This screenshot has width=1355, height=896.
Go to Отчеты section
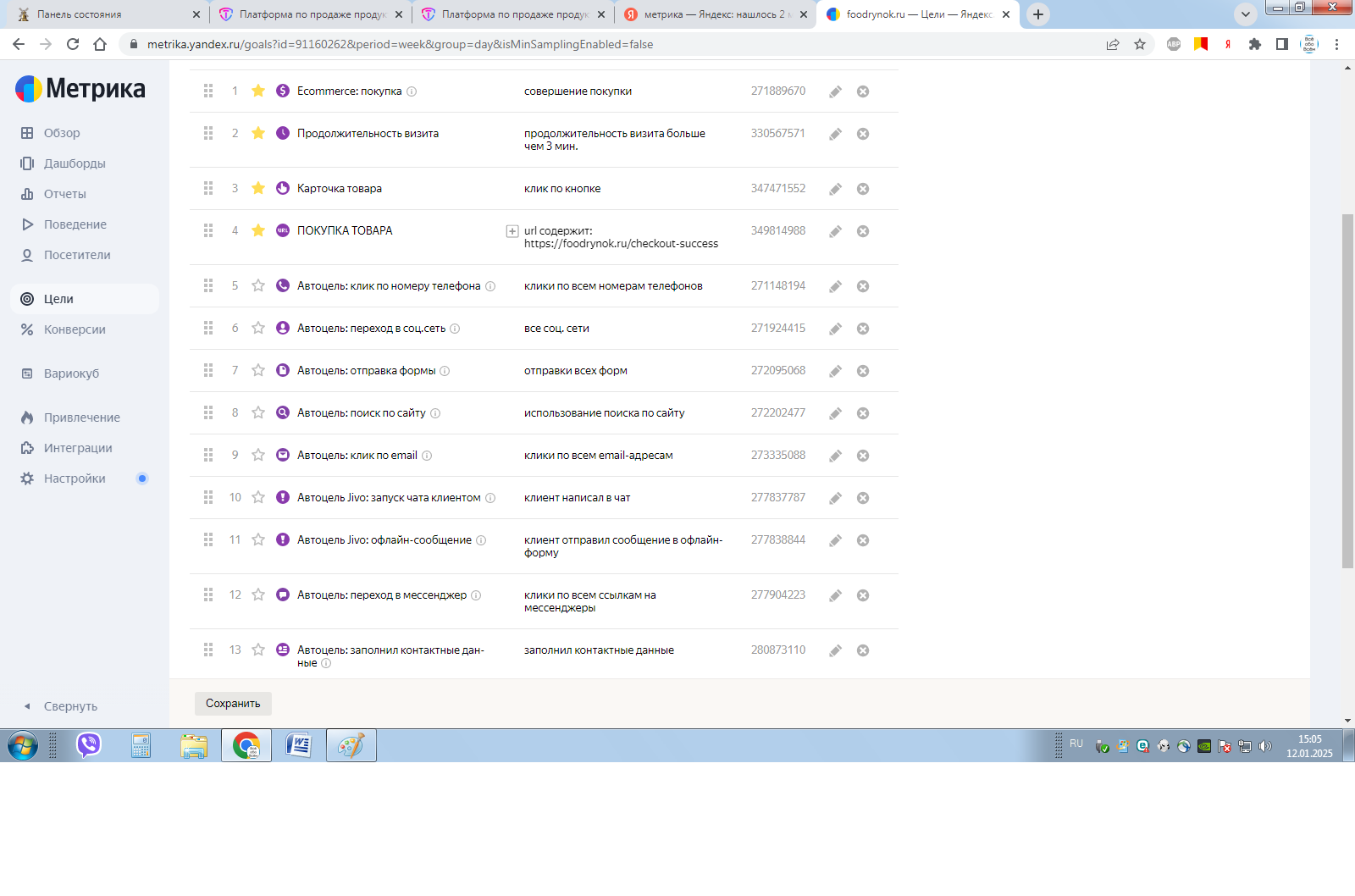coord(85,194)
